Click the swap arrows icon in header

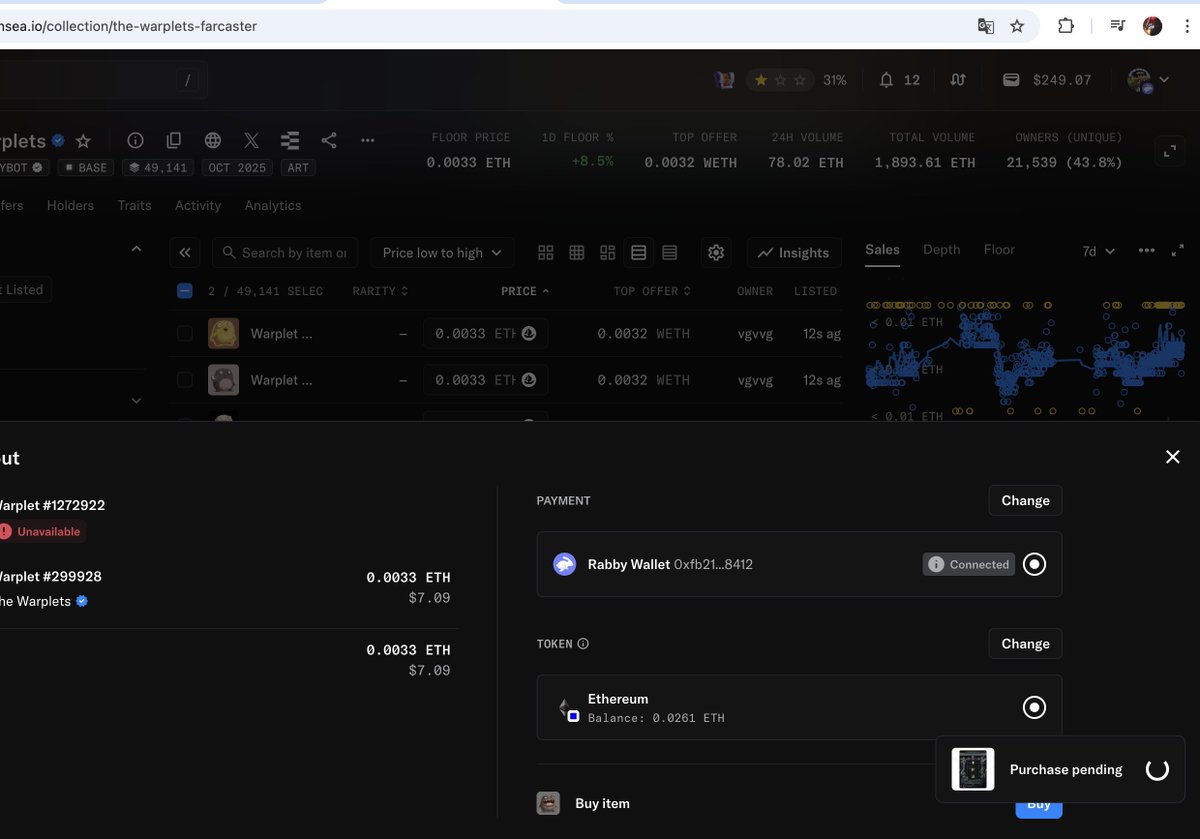(958, 80)
